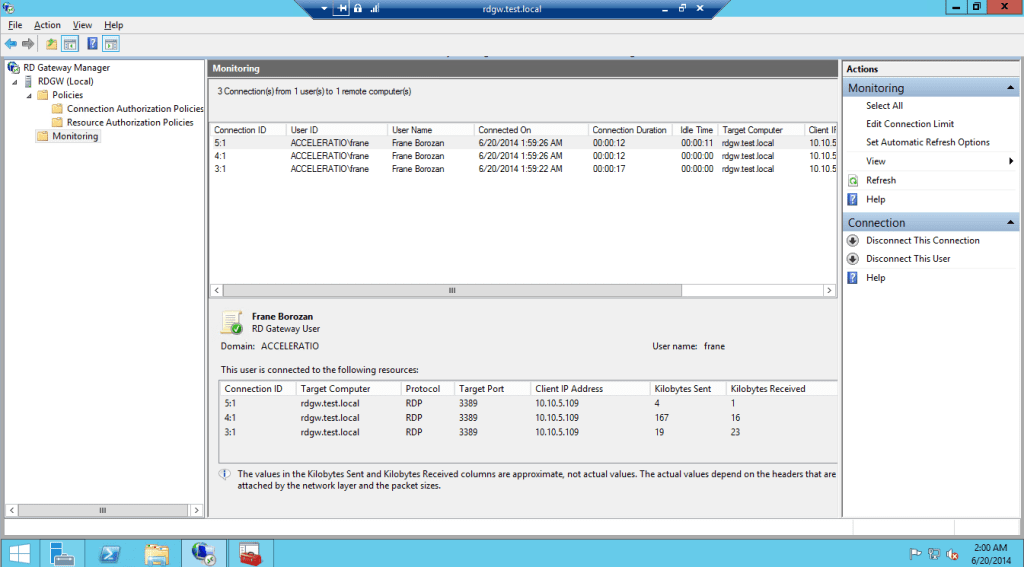Collapse the Policies tree node
This screenshot has height=567, width=1024.
28,96
